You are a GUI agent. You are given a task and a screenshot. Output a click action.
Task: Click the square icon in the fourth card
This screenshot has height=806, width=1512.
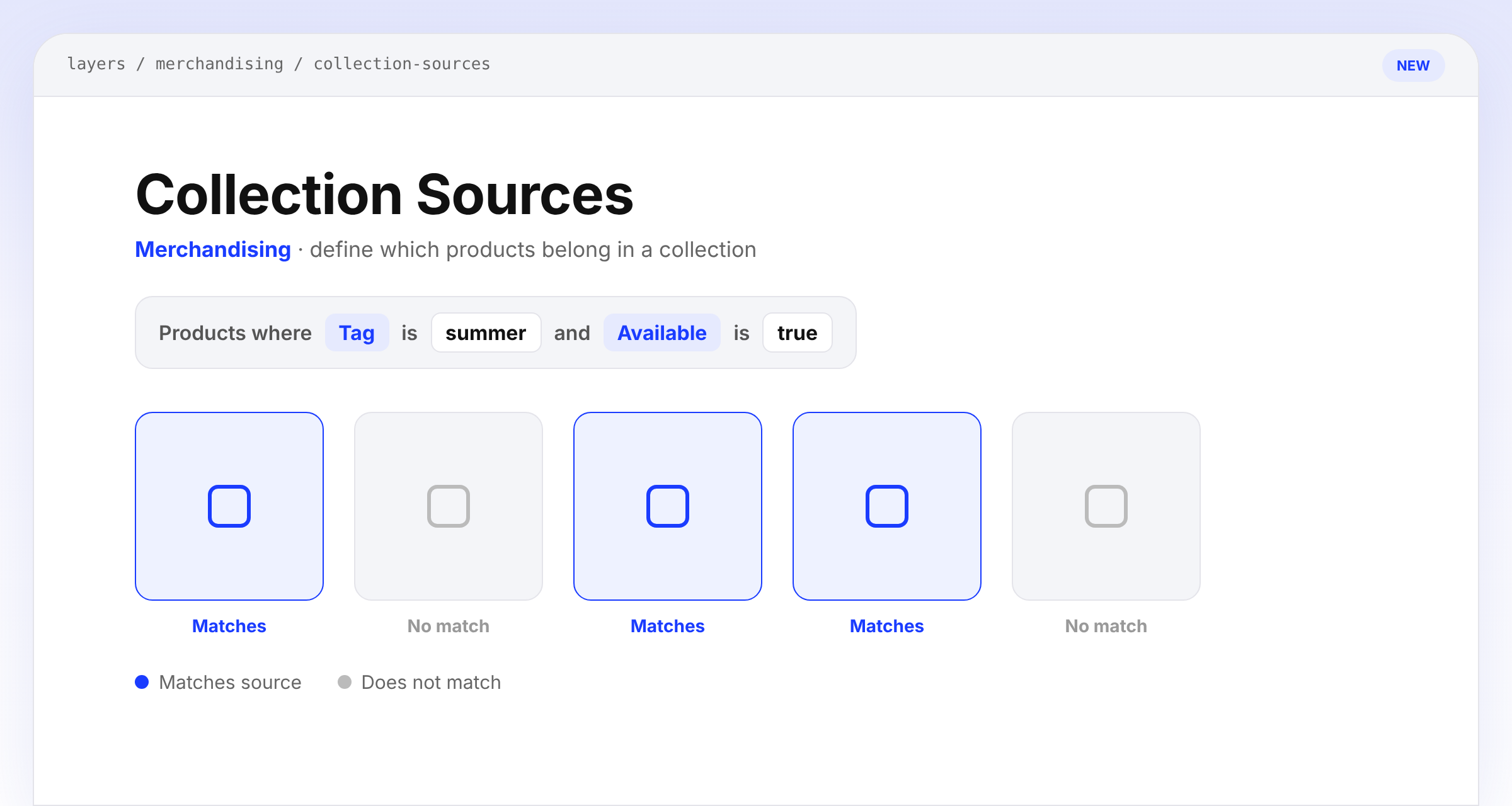tap(887, 506)
